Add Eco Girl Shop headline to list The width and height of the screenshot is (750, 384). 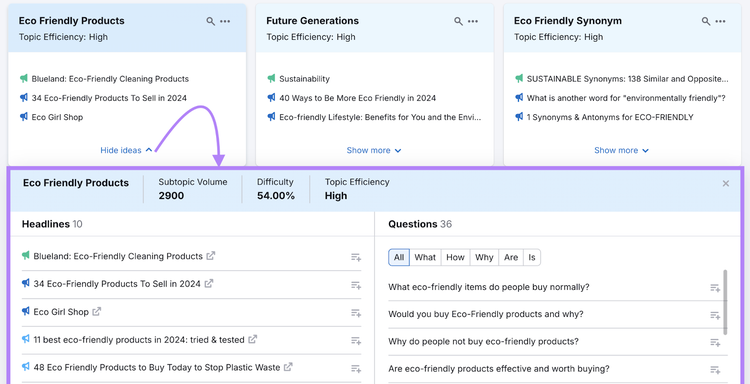[x=356, y=313]
